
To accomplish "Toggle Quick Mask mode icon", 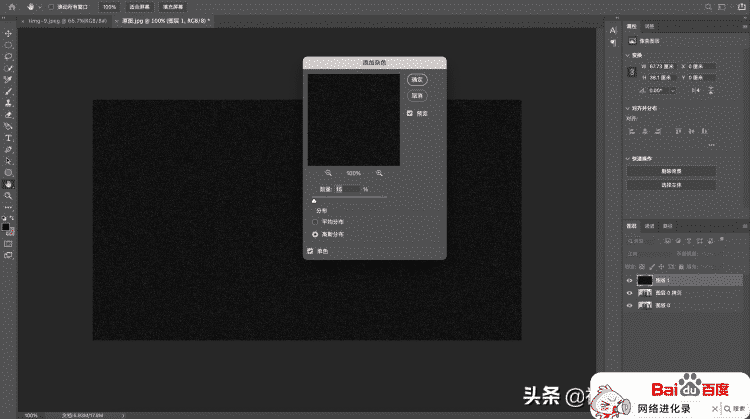I will [8, 244].
